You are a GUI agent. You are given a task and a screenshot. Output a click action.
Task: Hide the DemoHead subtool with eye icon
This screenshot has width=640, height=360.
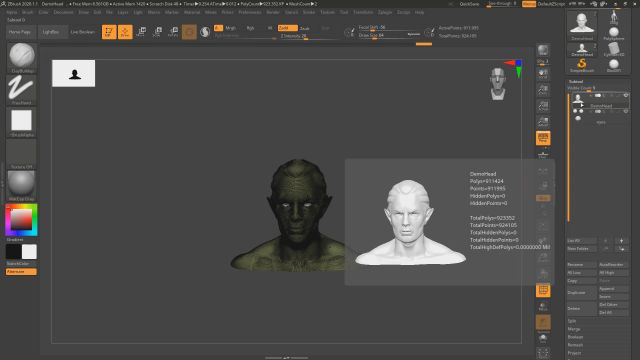pos(626,96)
